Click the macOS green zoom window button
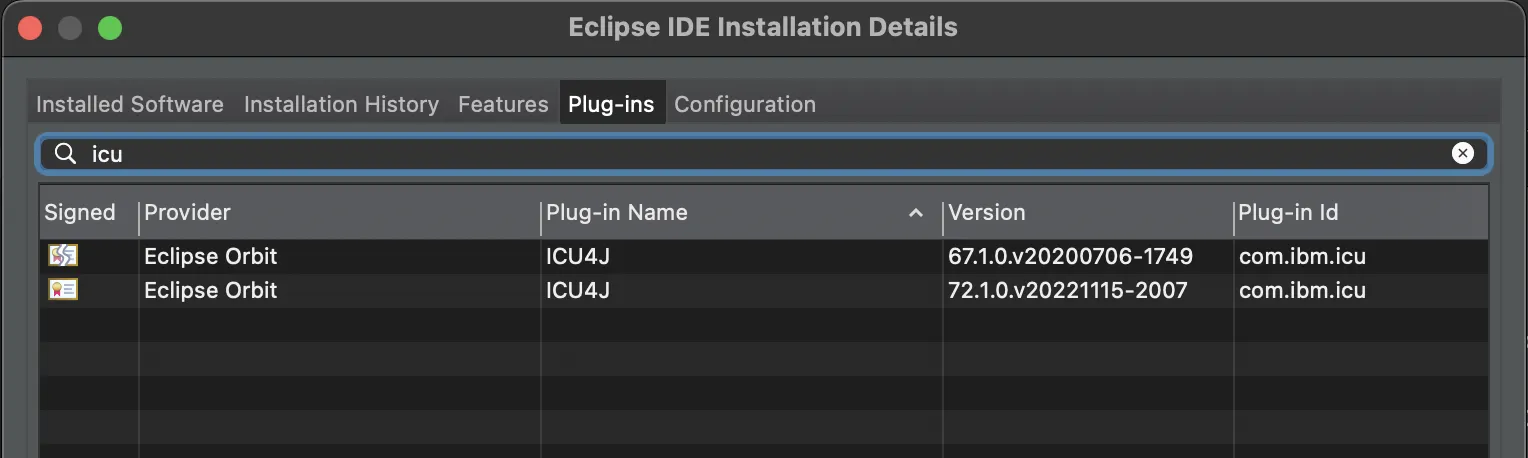Viewport: 1528px width, 458px height. click(x=110, y=27)
